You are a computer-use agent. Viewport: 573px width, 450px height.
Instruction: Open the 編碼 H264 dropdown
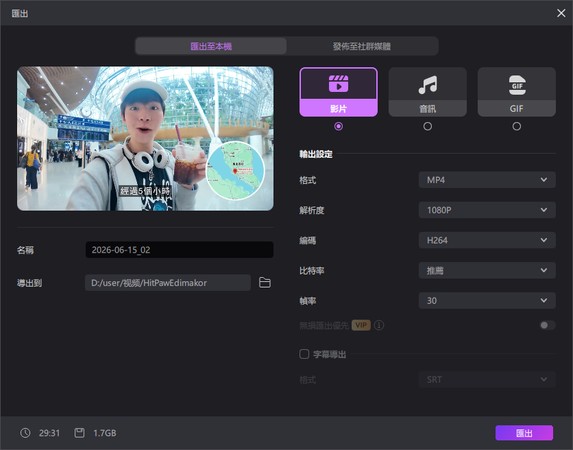[x=487, y=240]
